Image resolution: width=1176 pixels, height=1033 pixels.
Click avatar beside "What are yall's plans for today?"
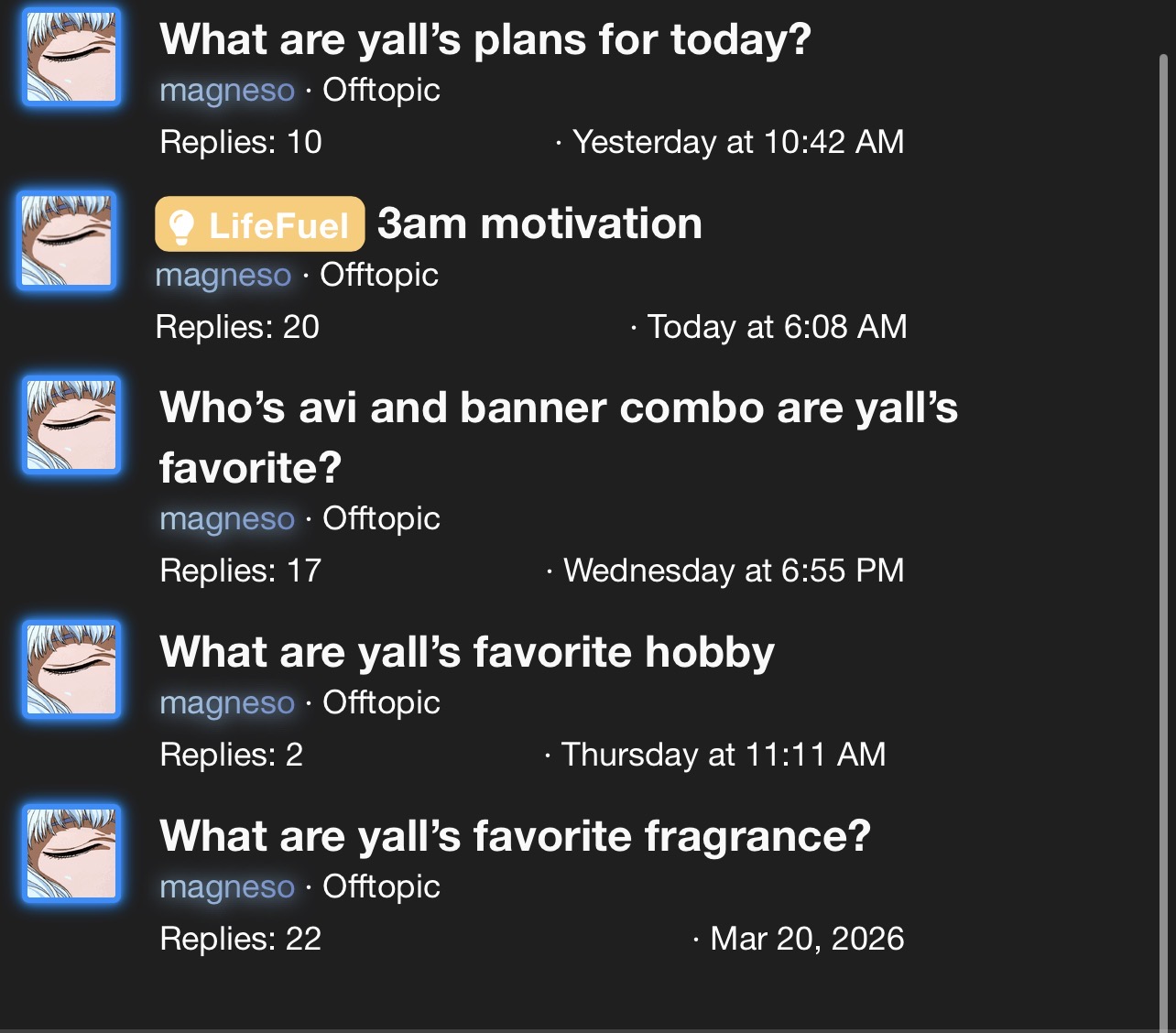[x=71, y=57]
